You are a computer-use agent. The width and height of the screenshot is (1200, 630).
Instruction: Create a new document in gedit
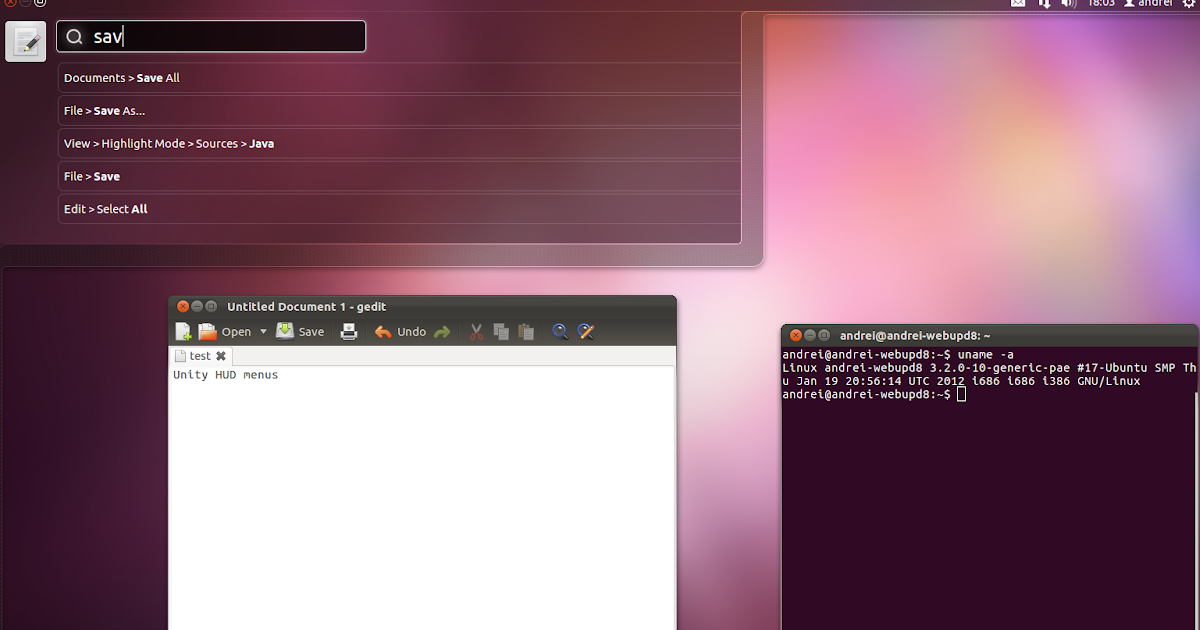[183, 331]
